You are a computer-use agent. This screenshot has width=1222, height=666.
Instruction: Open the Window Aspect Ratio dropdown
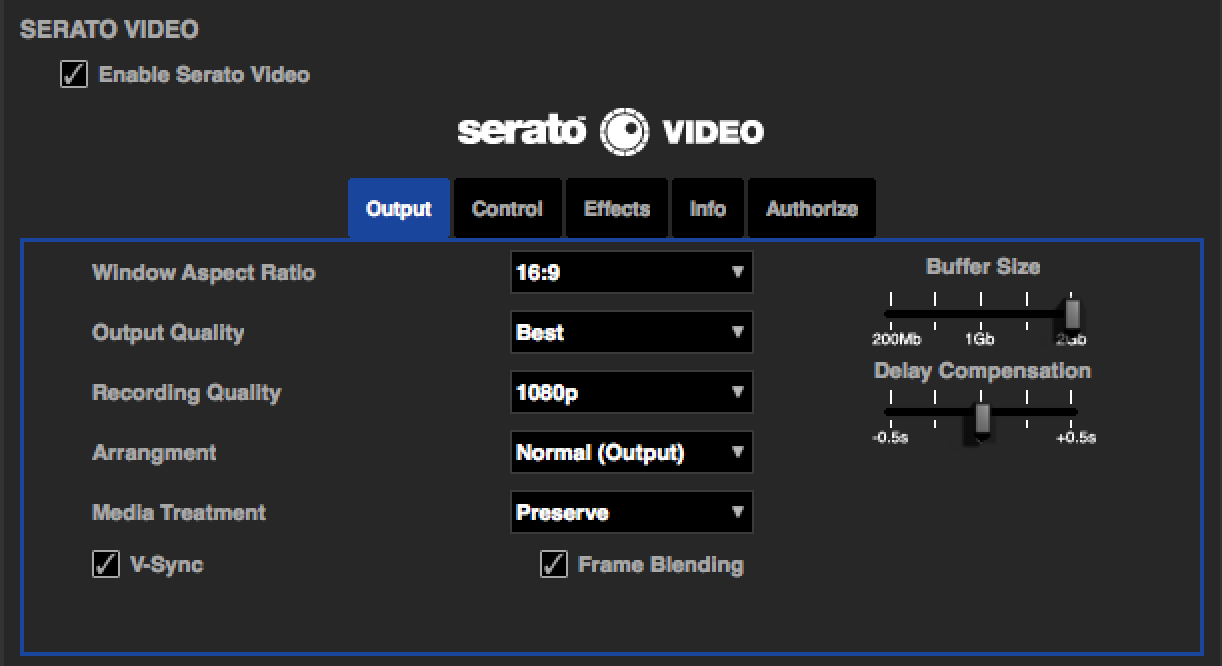click(631, 272)
